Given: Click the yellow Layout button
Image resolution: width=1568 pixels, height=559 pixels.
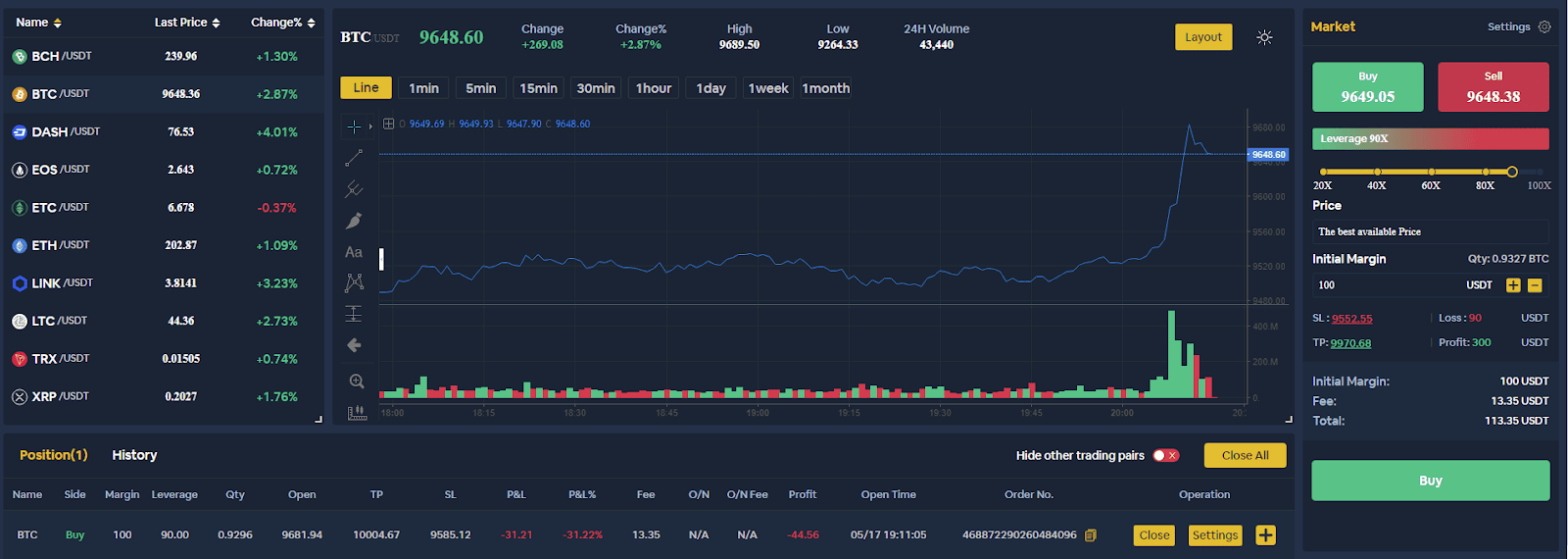Looking at the screenshot, I should [x=1203, y=37].
